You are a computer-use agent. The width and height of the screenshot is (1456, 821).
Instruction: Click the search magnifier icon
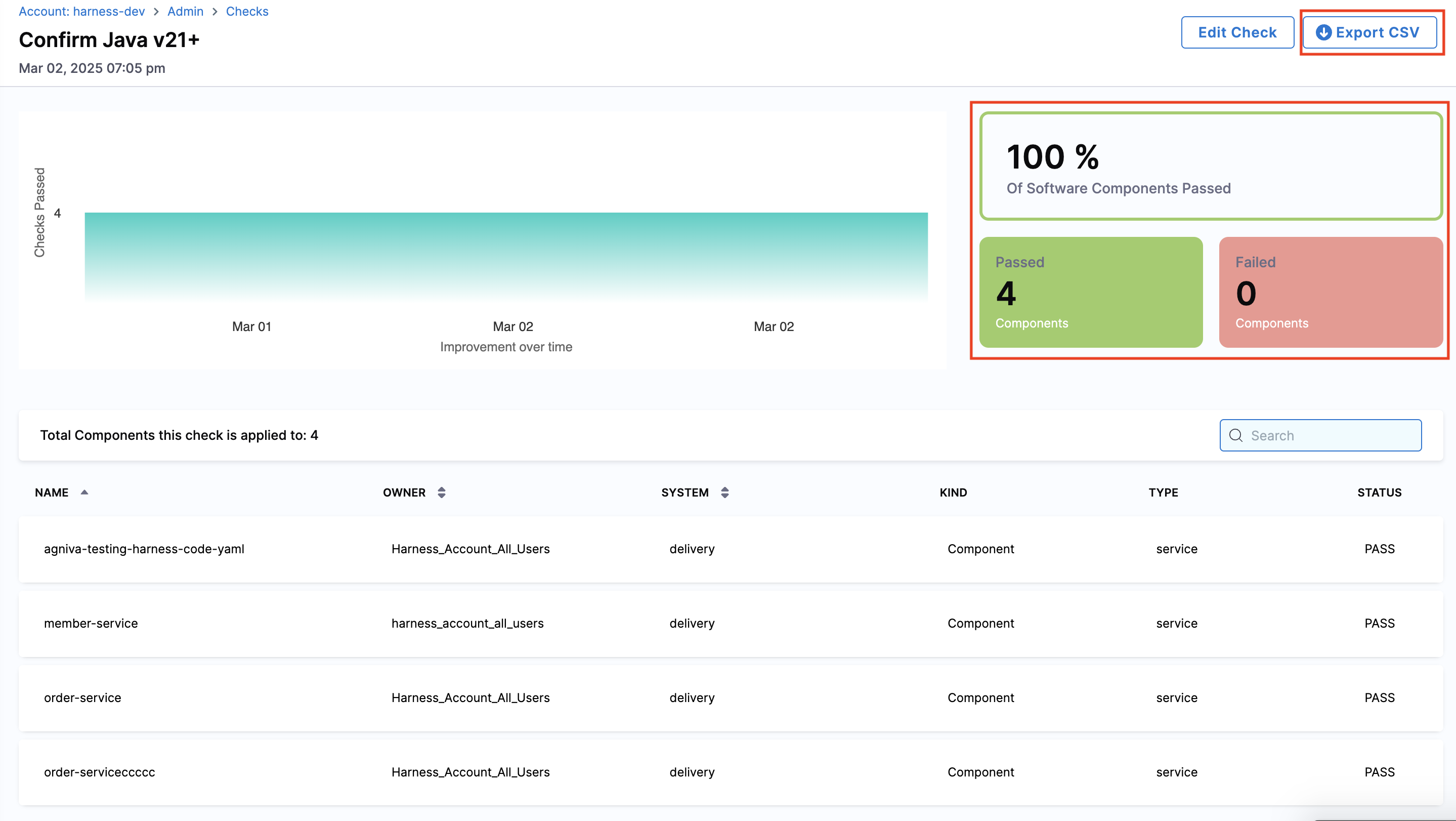coord(1235,435)
